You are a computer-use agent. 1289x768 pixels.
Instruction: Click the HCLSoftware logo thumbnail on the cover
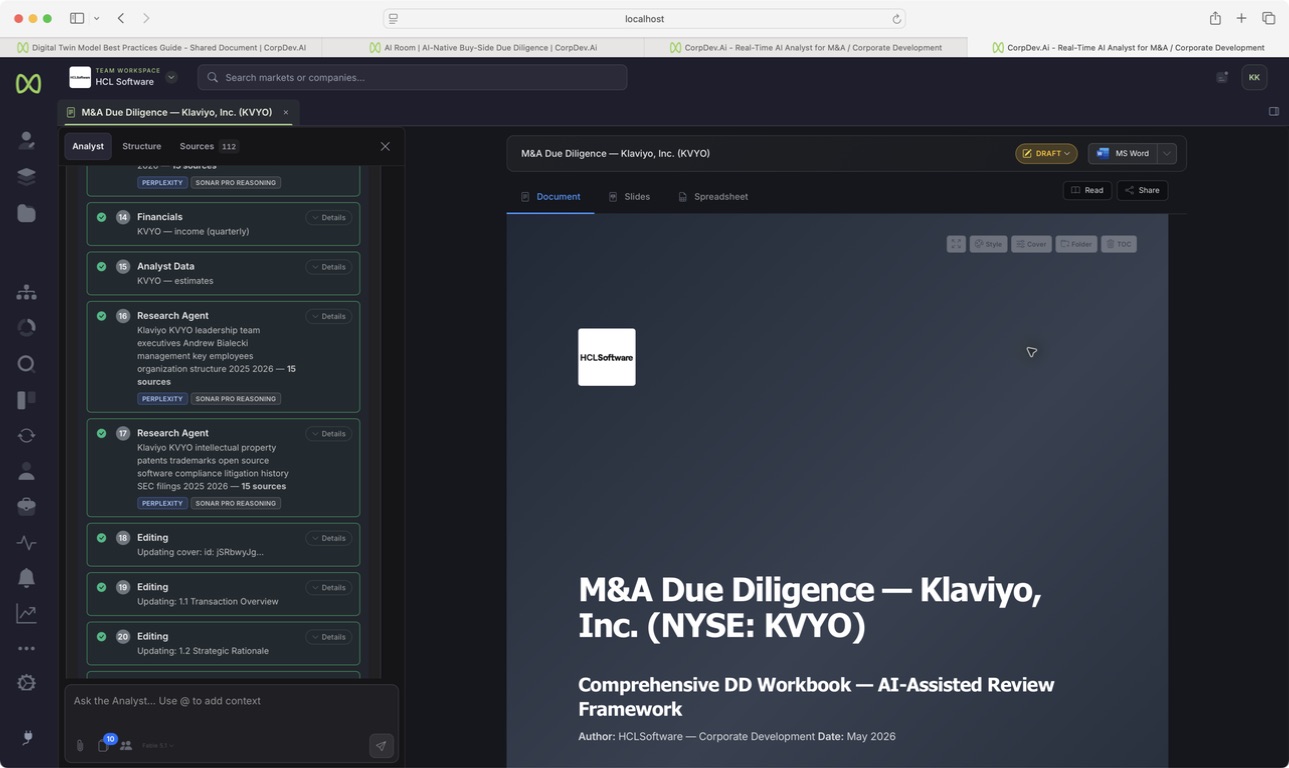[607, 357]
